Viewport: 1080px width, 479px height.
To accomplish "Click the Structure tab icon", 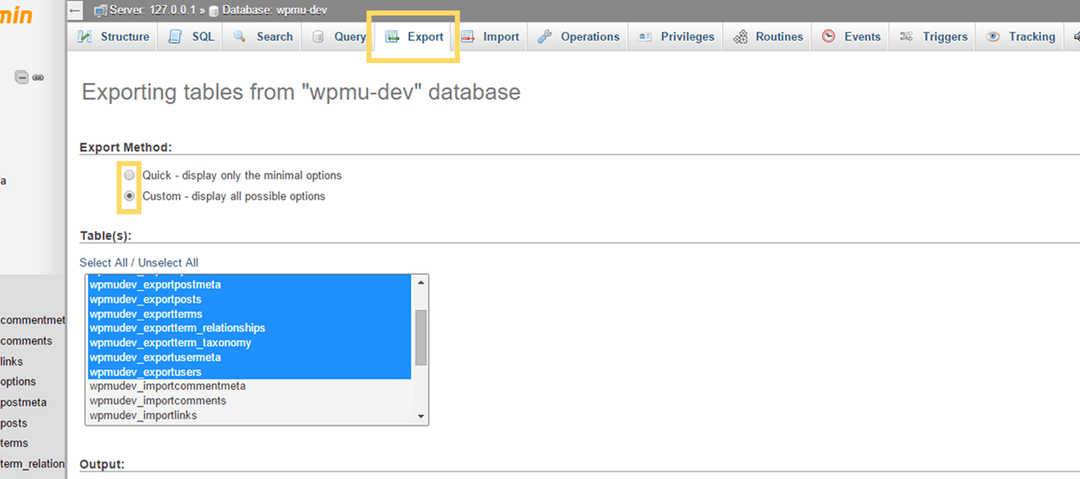I will [85, 37].
